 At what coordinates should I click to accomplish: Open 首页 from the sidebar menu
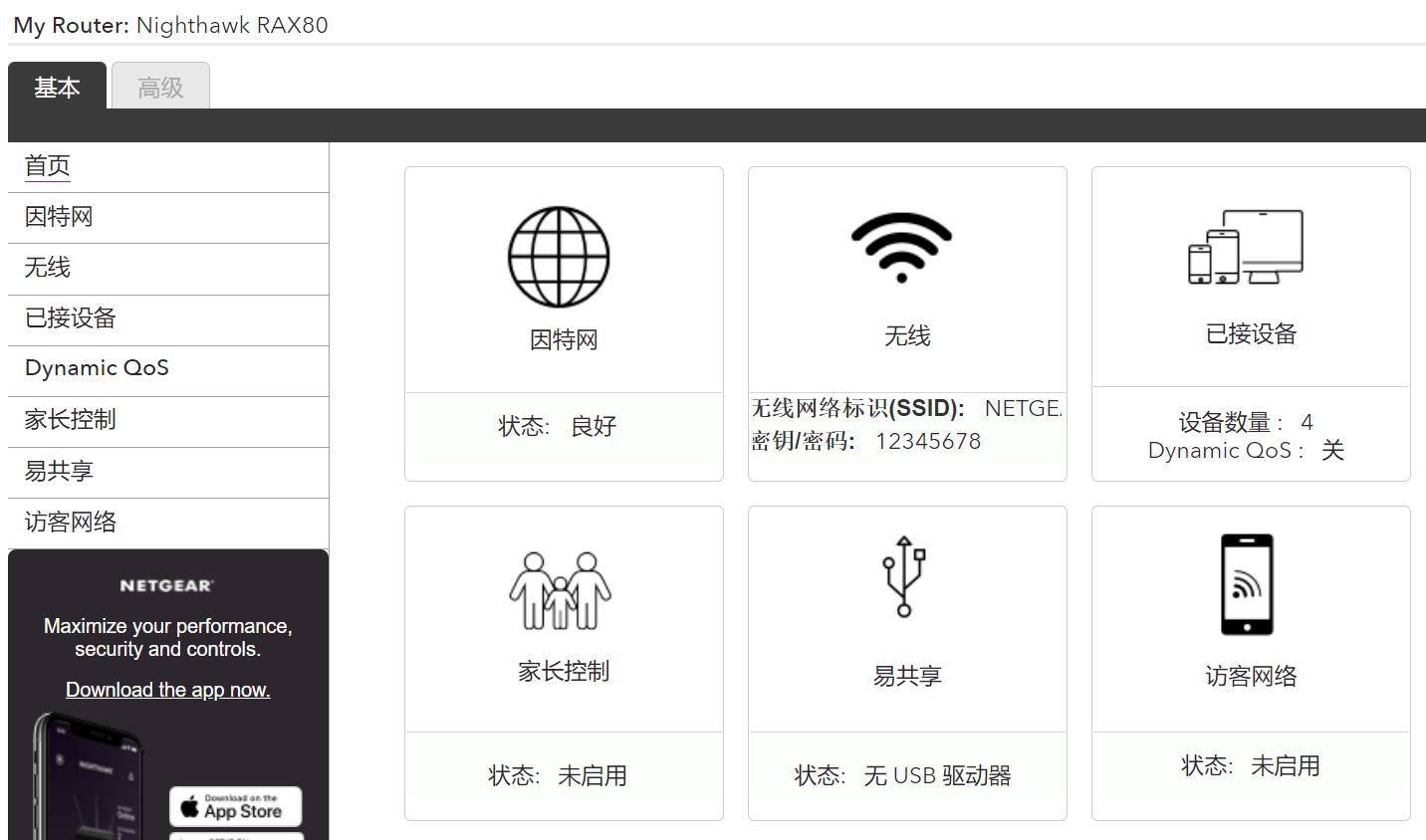[x=46, y=164]
